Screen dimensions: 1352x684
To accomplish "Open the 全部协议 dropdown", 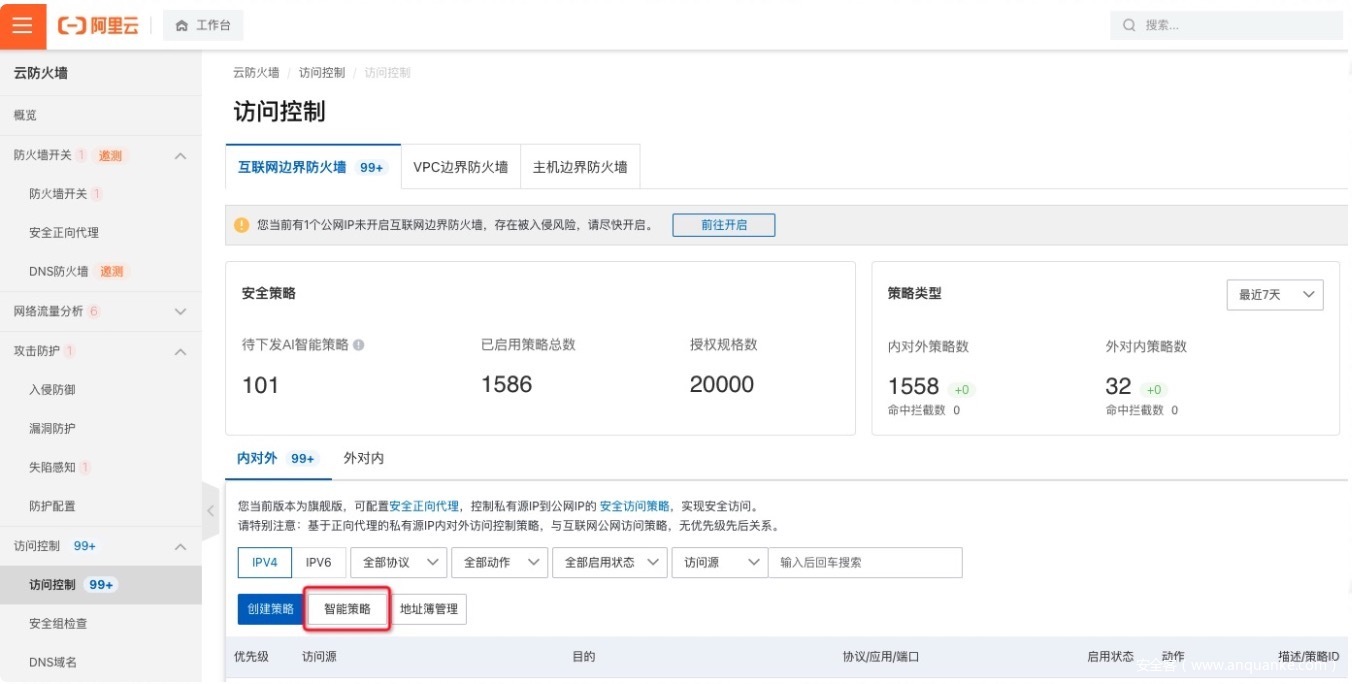I will click(x=398, y=562).
